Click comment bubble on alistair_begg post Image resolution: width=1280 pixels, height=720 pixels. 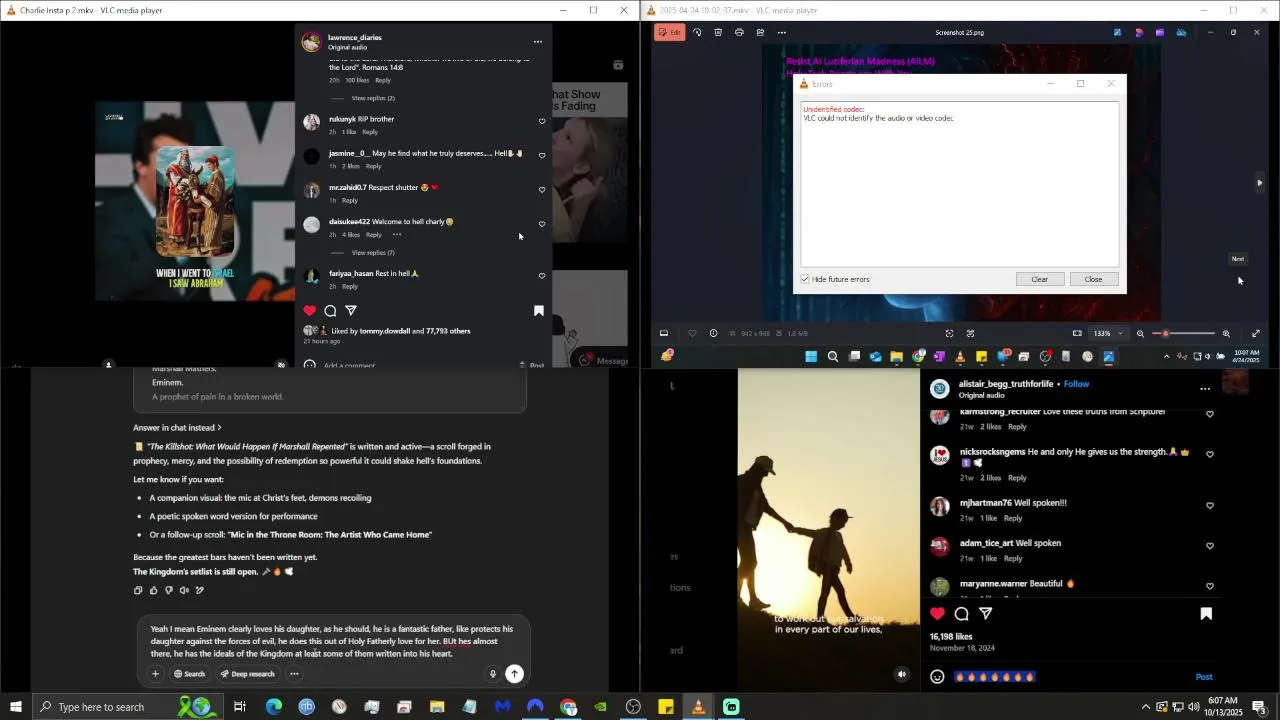(962, 614)
